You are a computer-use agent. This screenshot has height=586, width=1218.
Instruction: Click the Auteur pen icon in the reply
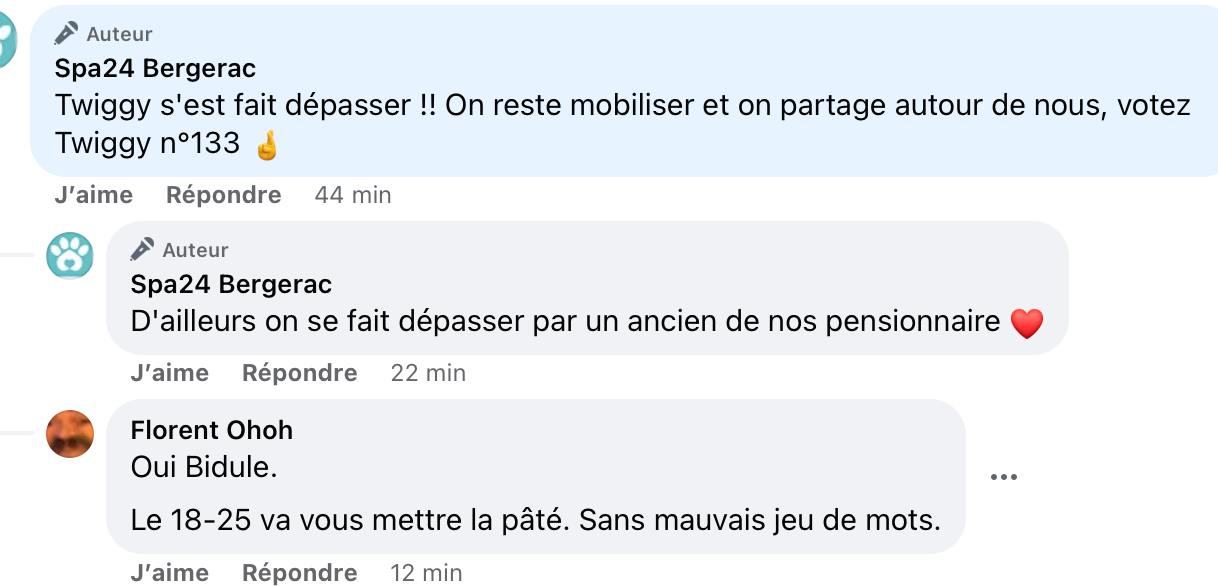click(142, 249)
